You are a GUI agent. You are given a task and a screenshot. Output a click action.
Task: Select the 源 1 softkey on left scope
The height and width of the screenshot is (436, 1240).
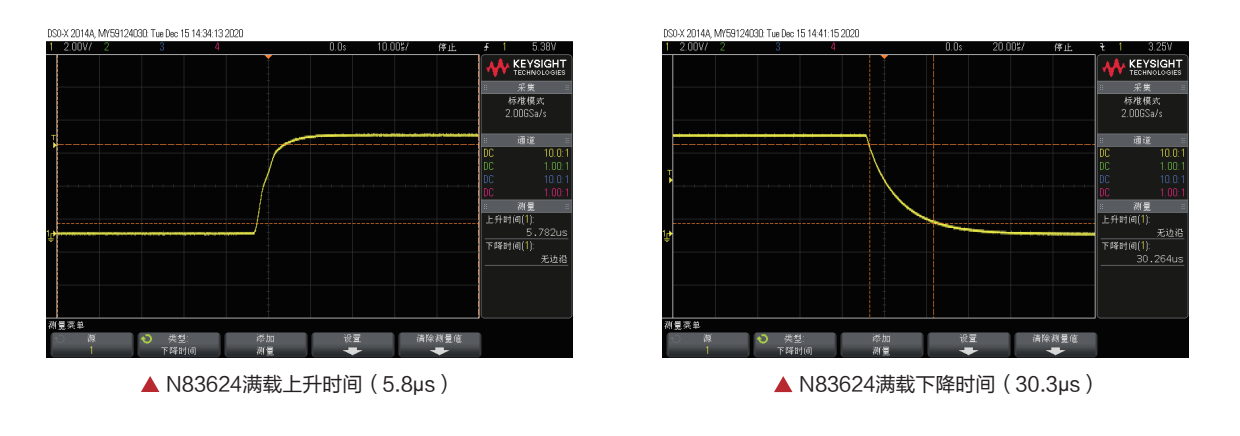pos(91,345)
